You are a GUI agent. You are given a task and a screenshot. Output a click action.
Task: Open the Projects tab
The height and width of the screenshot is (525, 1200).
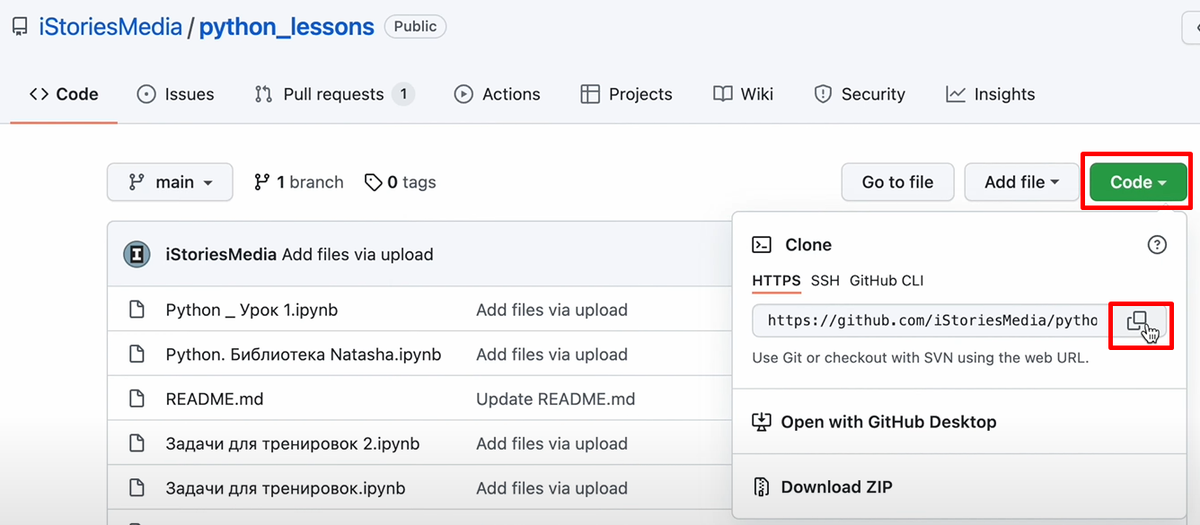626,94
